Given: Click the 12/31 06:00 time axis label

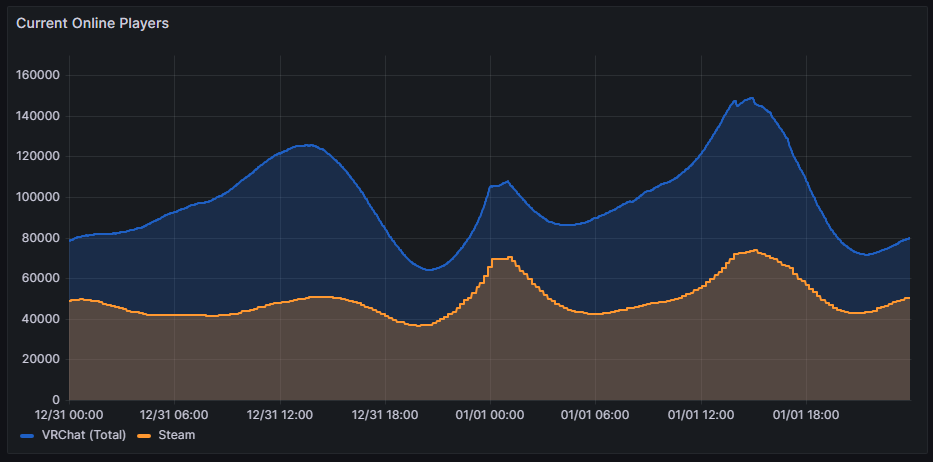Looking at the screenshot, I should pos(174,414).
